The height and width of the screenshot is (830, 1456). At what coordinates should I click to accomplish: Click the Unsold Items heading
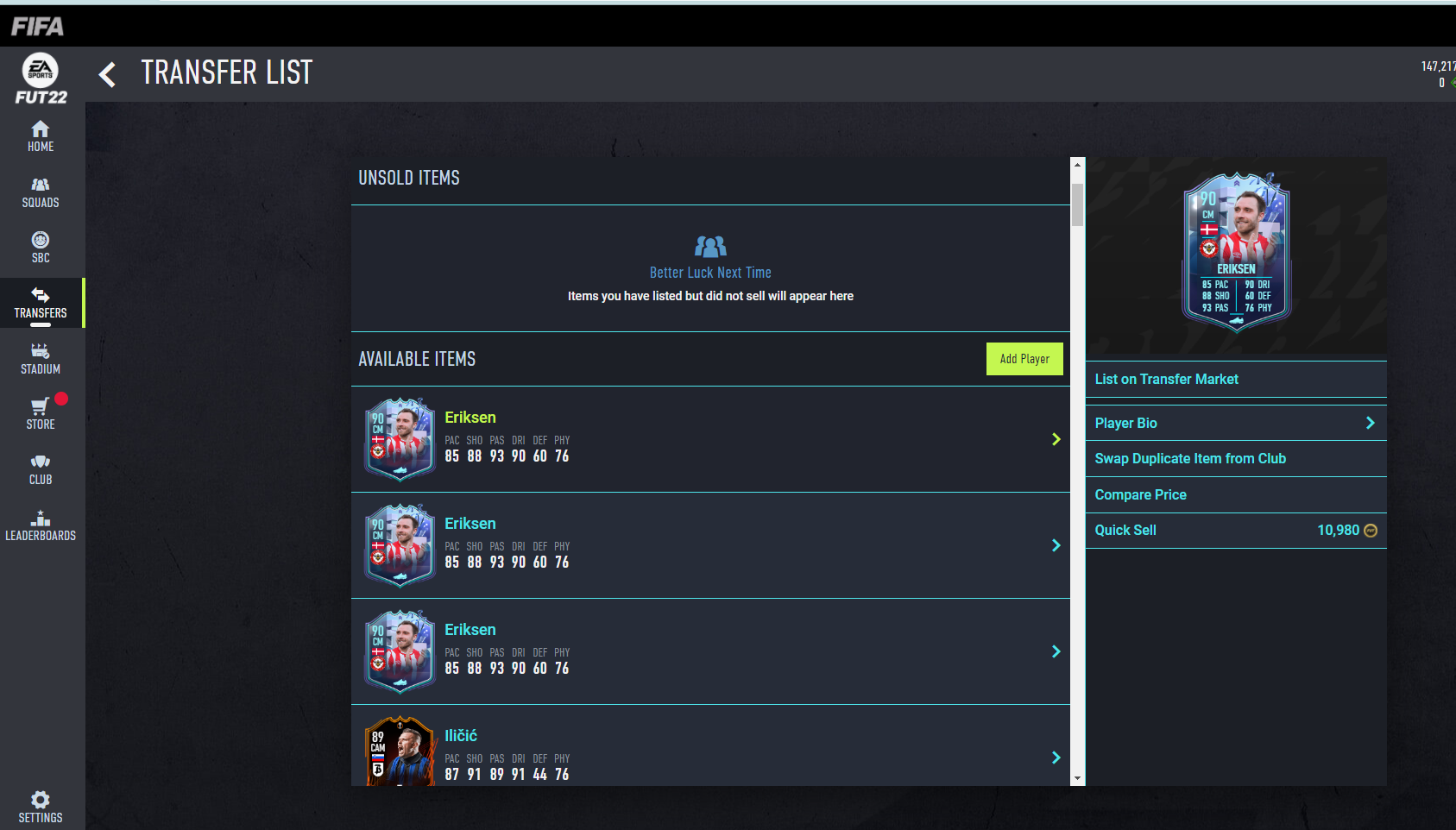[409, 178]
